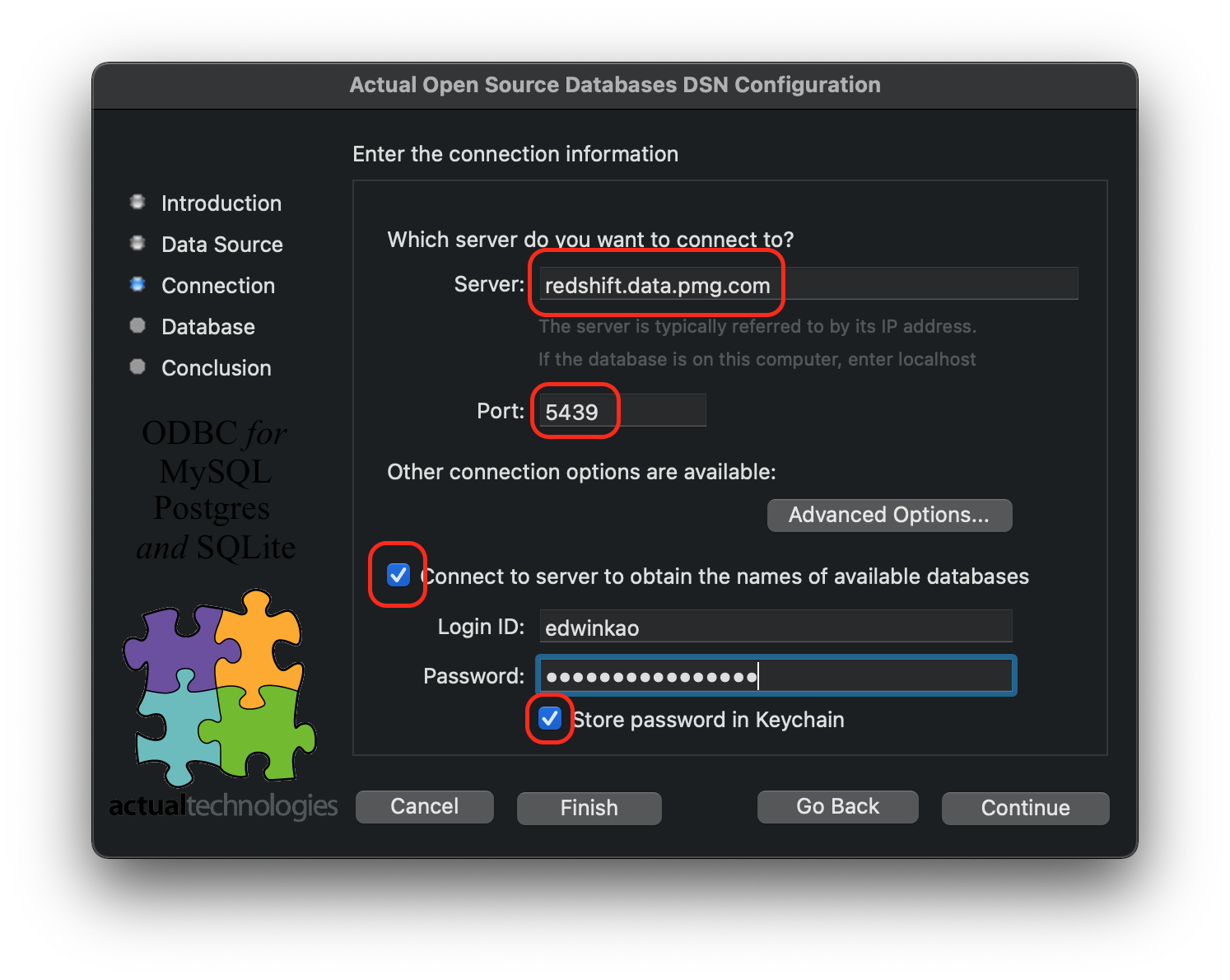Select the Introduction step in sidebar
Screen dimensions: 1230x980
pyautogui.click(x=221, y=203)
